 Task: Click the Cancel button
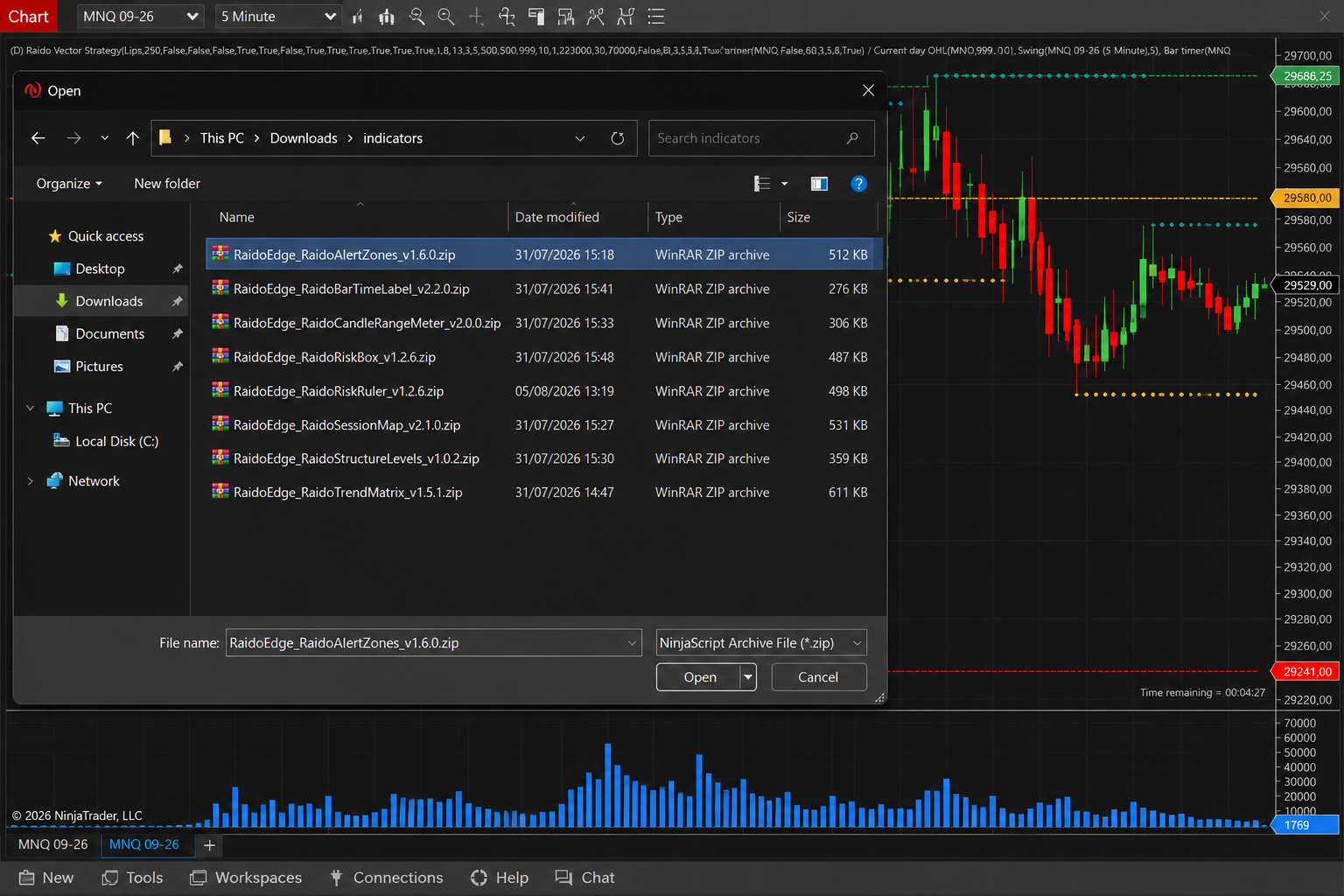click(x=818, y=677)
